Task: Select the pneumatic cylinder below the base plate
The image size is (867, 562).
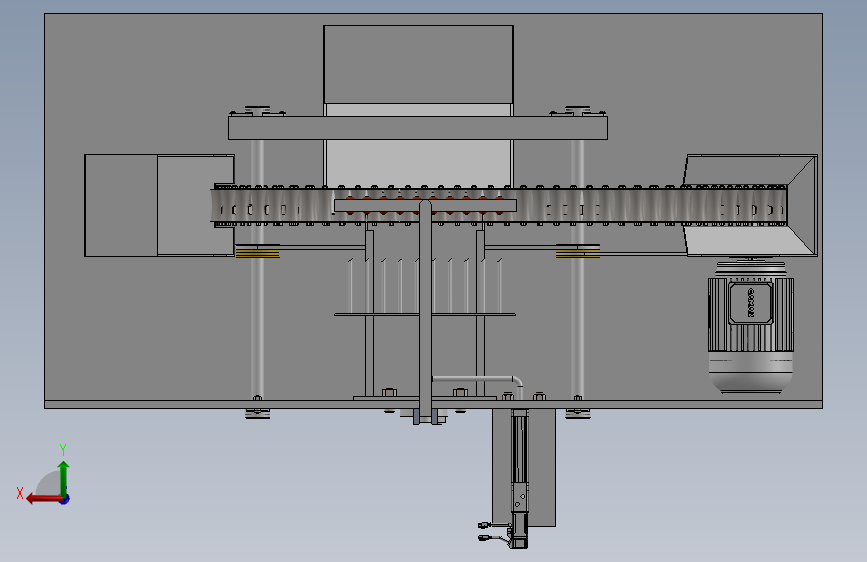Action: coord(519,478)
